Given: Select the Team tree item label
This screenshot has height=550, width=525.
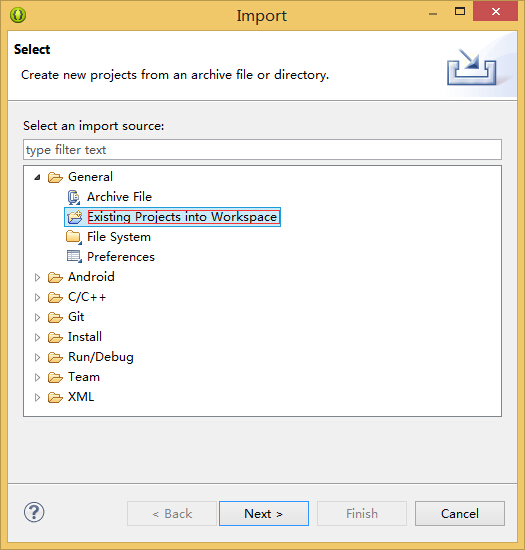Looking at the screenshot, I should tap(84, 377).
